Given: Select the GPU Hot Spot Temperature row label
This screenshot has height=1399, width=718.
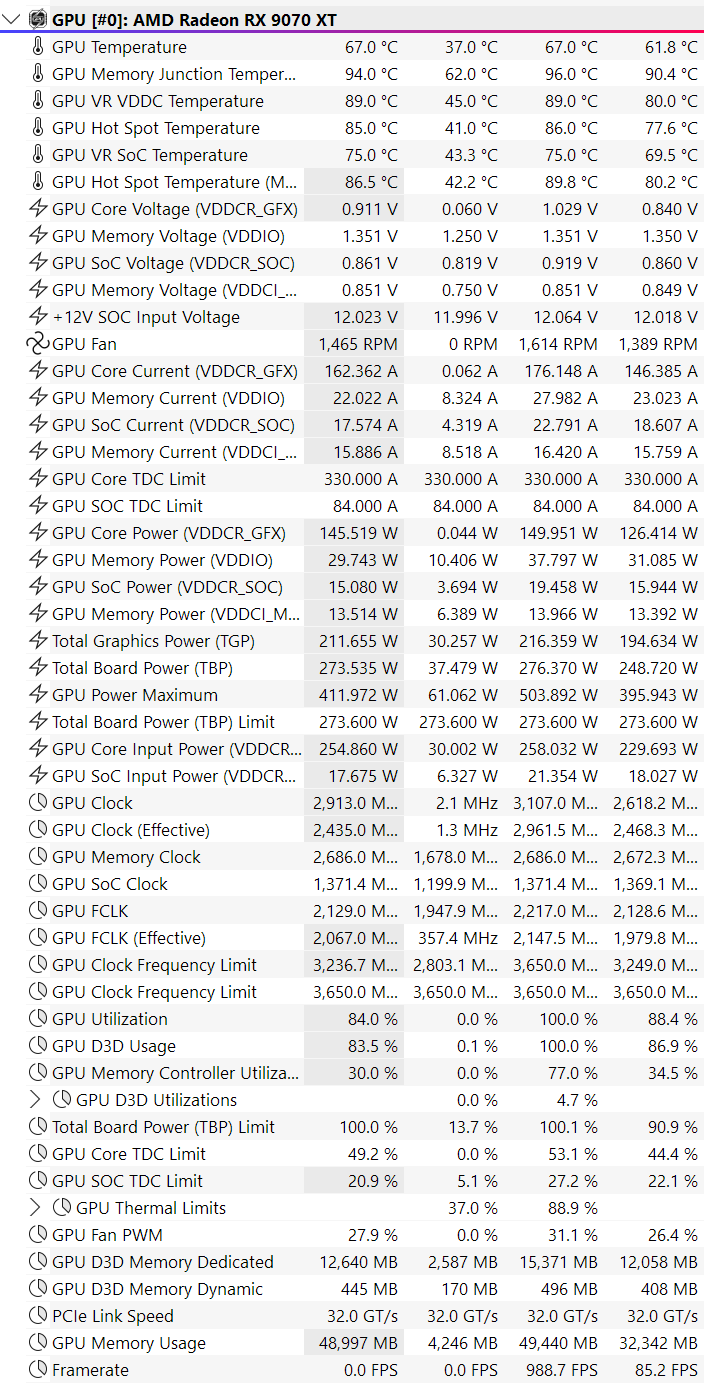Looking at the screenshot, I should coord(156,128).
